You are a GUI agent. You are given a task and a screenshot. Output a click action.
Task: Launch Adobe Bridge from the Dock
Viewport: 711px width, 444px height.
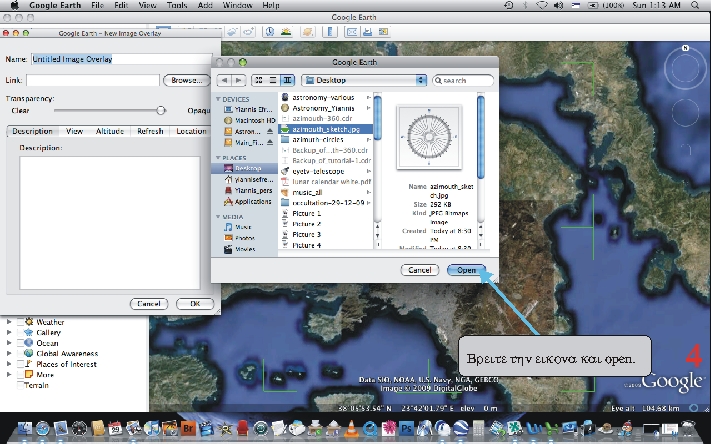188,428
